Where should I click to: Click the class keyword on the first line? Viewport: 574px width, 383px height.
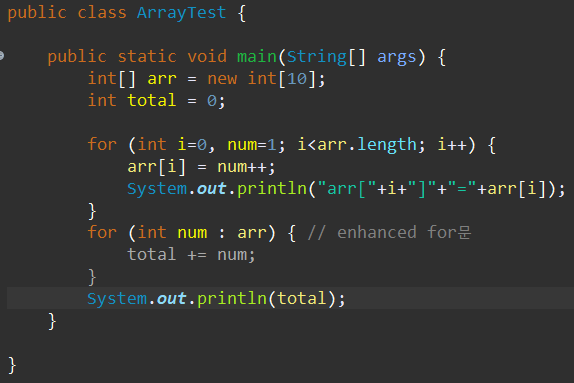click(102, 13)
